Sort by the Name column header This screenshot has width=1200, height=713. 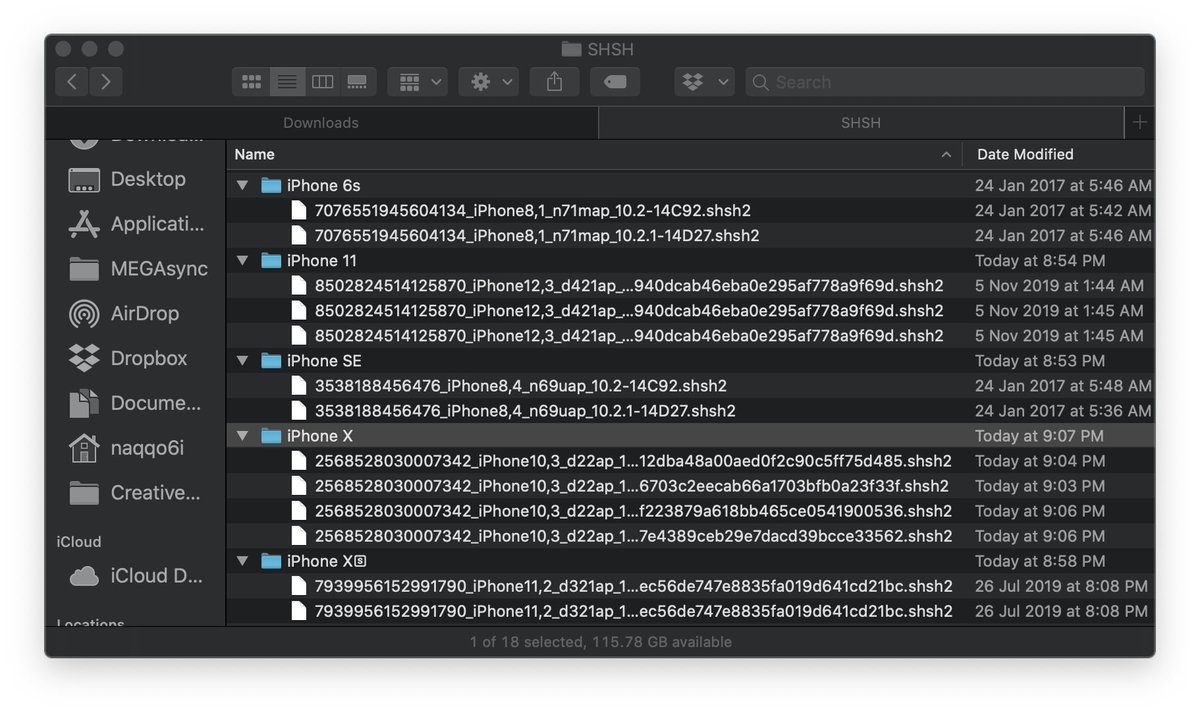click(x=594, y=154)
